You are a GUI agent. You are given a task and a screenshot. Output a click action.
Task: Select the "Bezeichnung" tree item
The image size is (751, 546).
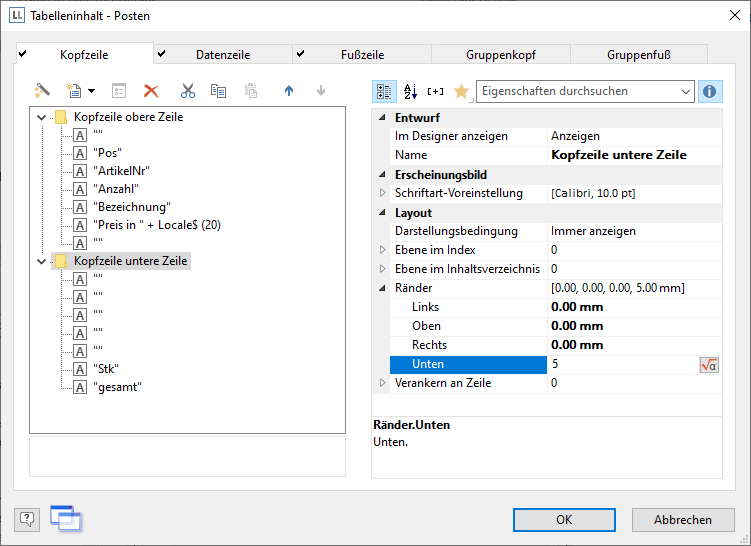point(133,207)
